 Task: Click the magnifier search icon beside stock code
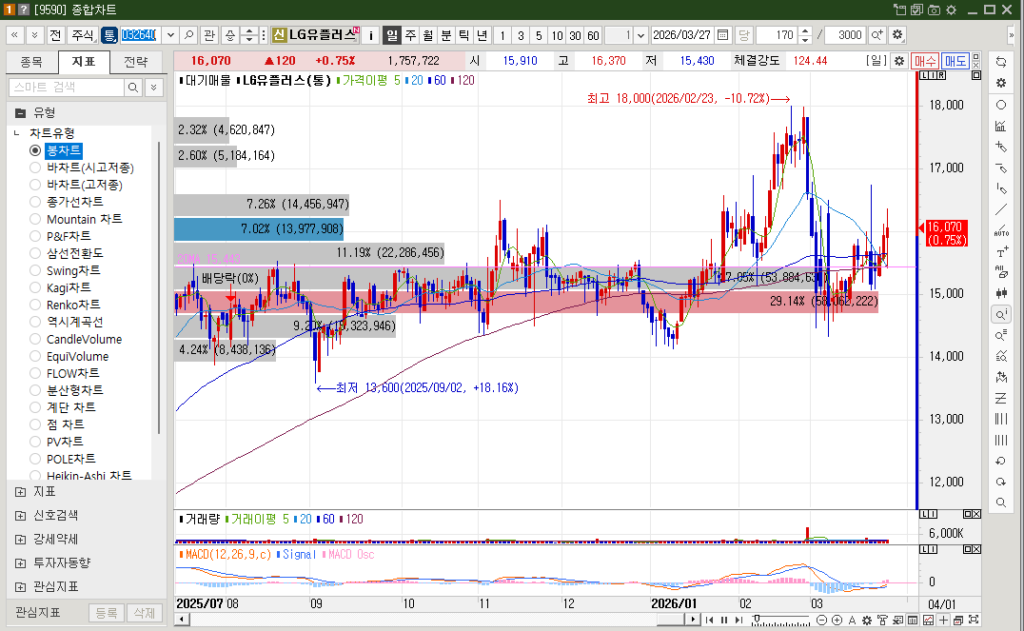coord(189,35)
